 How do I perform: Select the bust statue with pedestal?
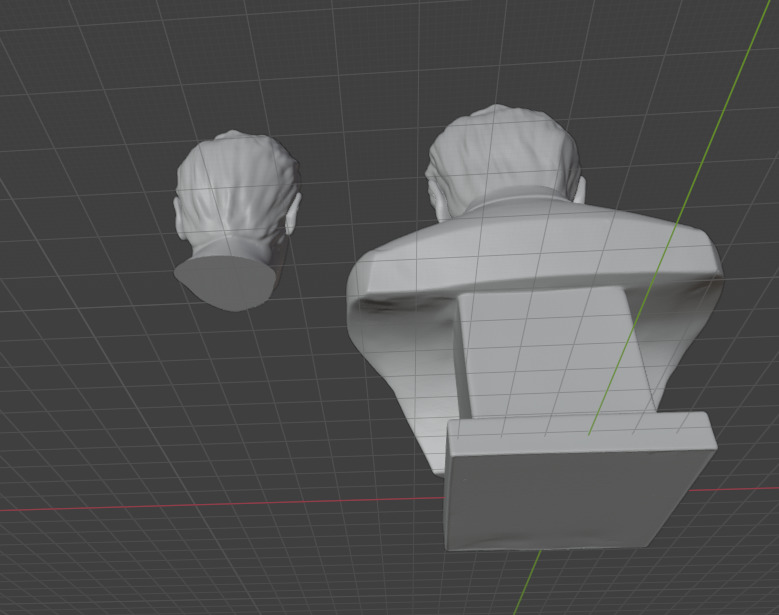pos(535,328)
